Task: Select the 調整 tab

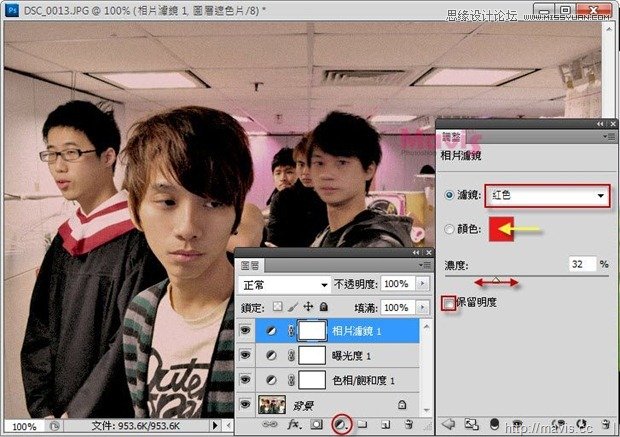Action: (451, 137)
